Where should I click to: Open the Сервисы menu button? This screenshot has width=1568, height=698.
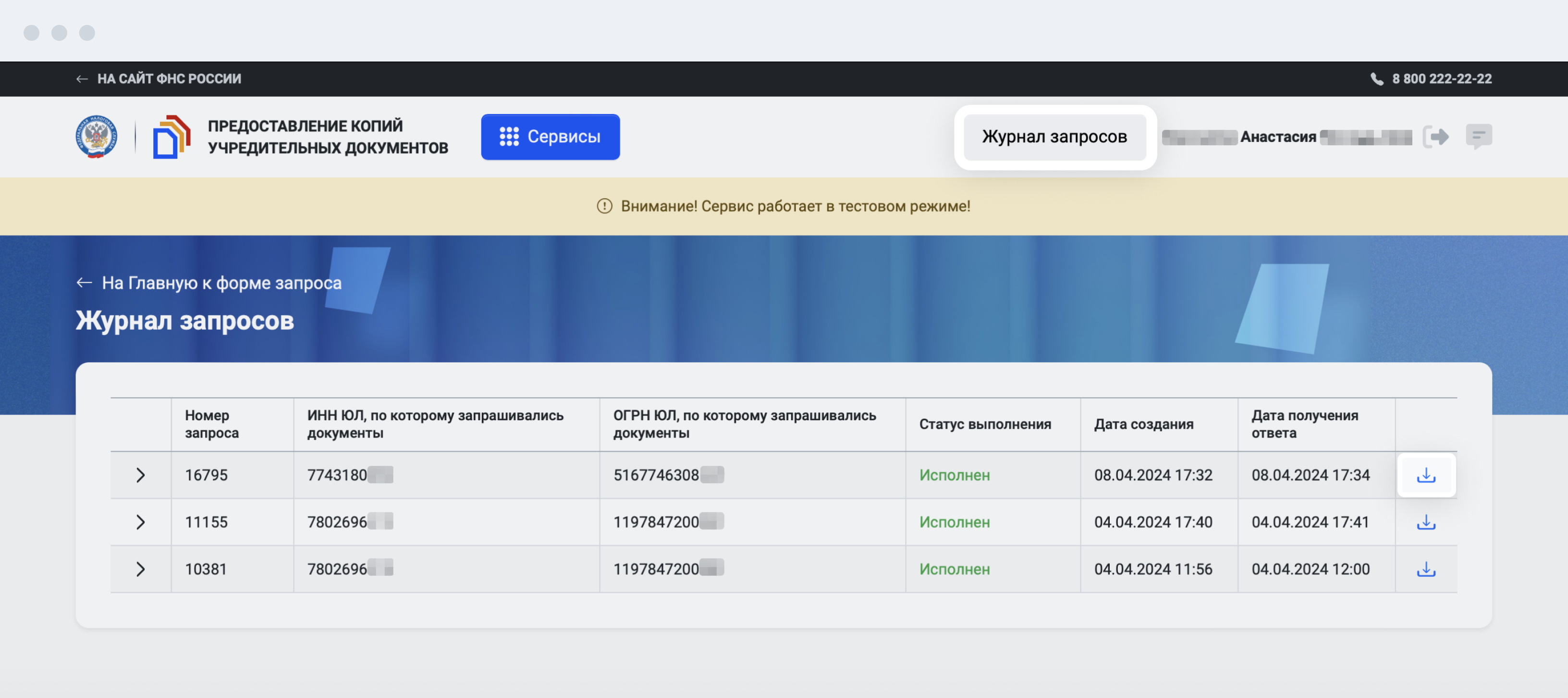click(x=550, y=137)
